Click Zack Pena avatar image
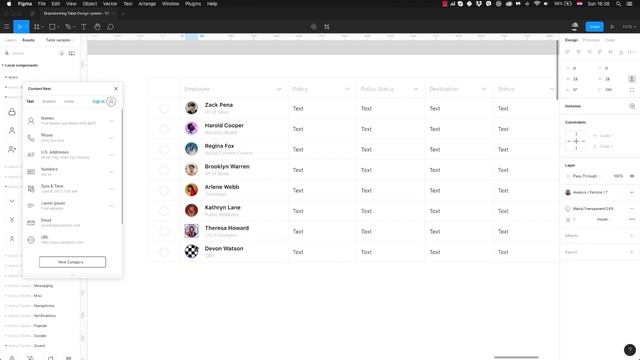640x360 pixels. 191,108
